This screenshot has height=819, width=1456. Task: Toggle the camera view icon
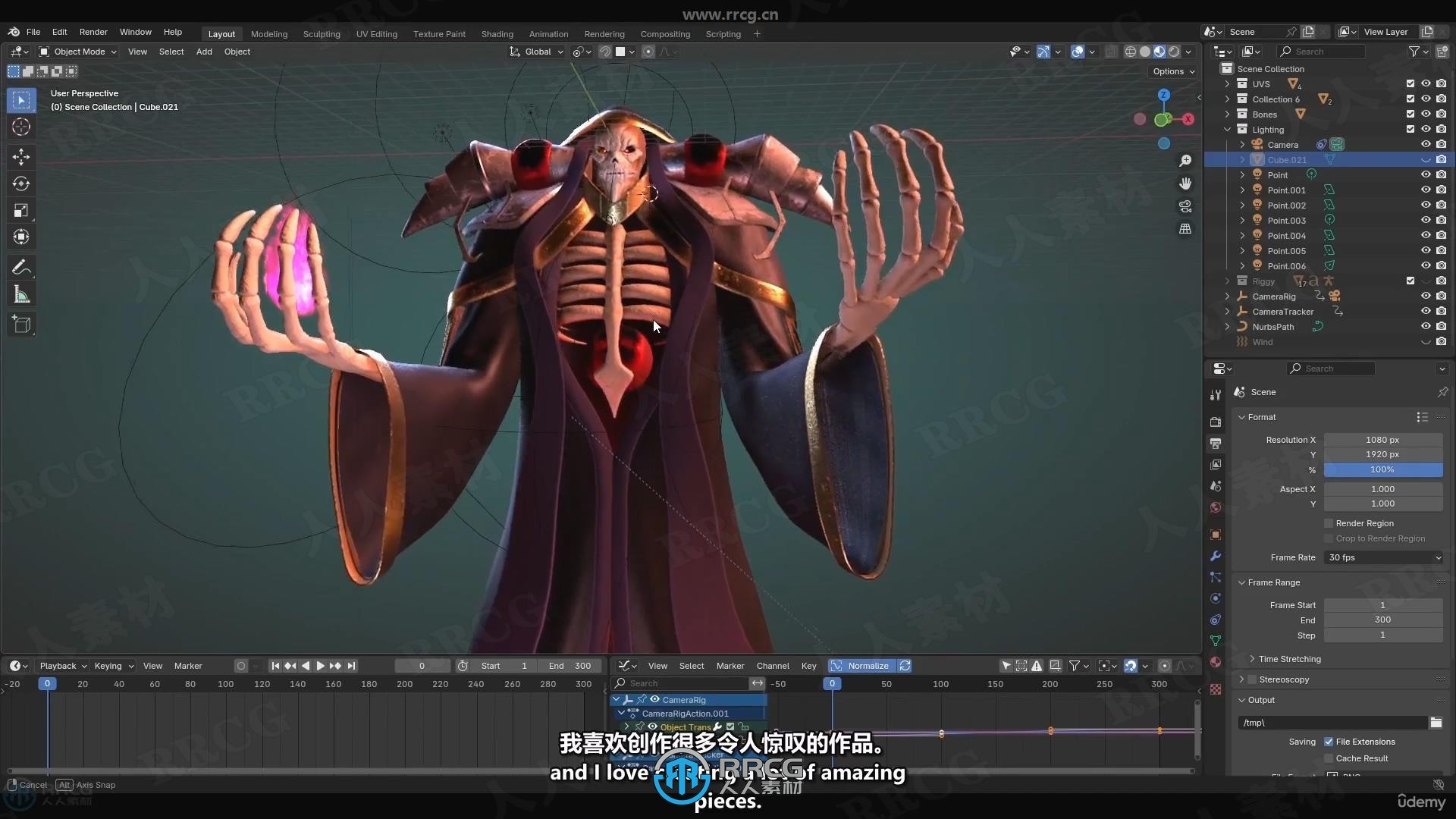point(1185,206)
